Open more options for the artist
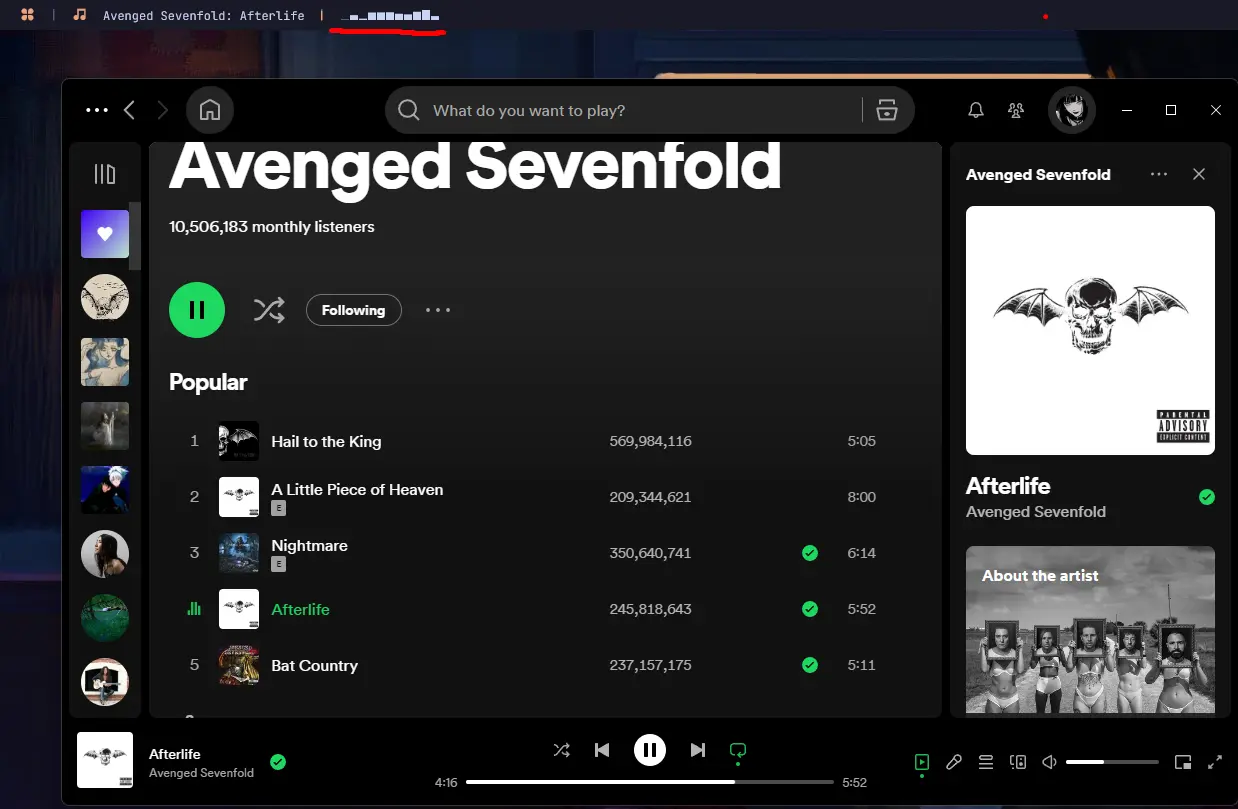Image resolution: width=1238 pixels, height=809 pixels. (438, 310)
